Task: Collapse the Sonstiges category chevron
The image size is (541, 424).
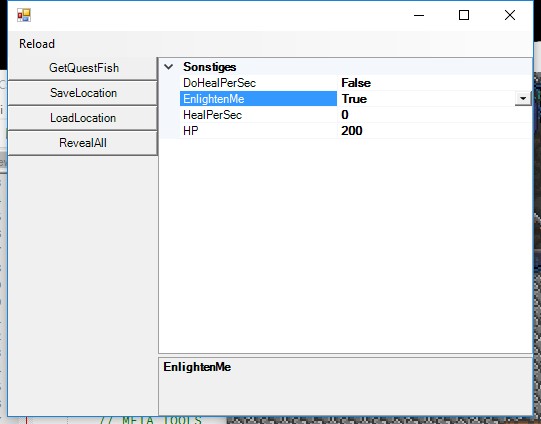Action: (169, 67)
